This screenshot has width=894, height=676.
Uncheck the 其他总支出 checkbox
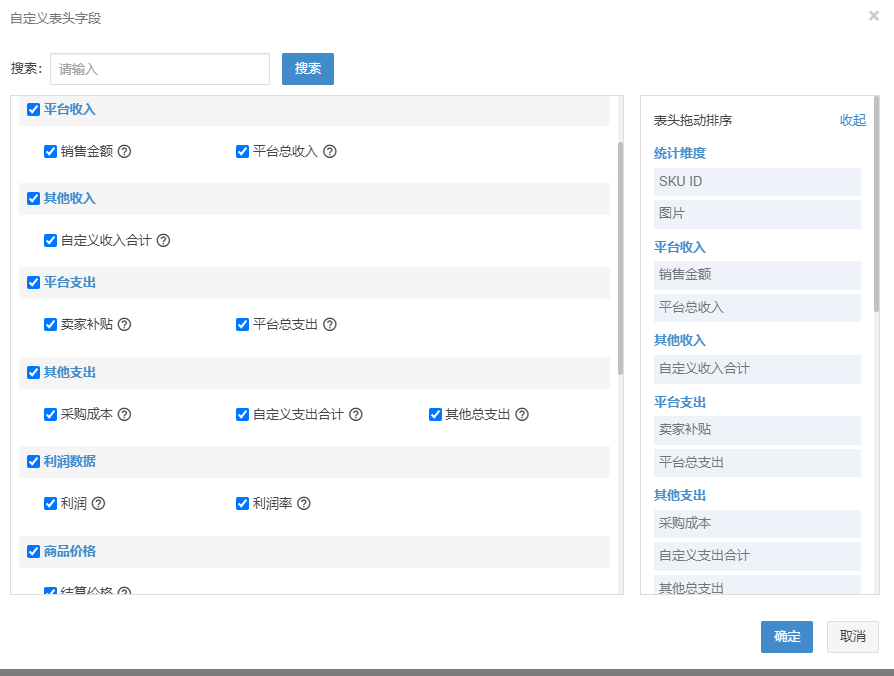[435, 414]
